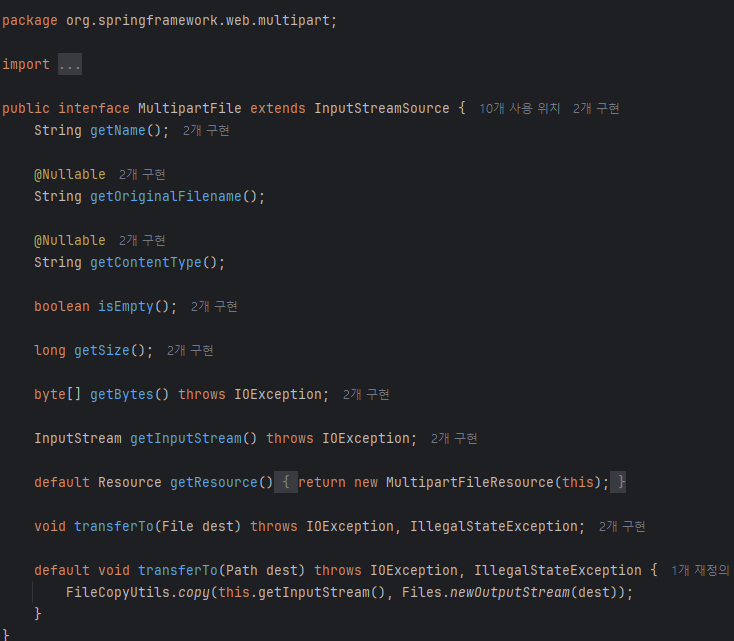The width and height of the screenshot is (734, 641).
Task: Click IllegalStateException in transferTo(Path dest) line
Action: pos(558,571)
